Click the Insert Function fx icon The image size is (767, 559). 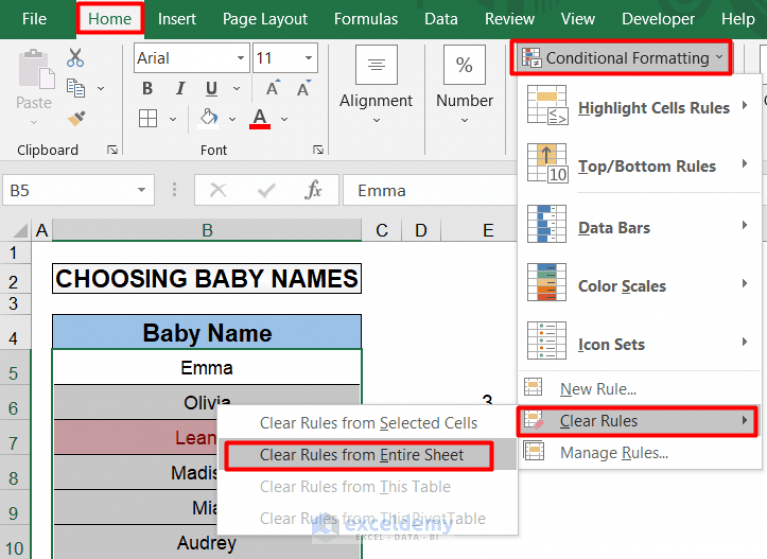coord(313,190)
